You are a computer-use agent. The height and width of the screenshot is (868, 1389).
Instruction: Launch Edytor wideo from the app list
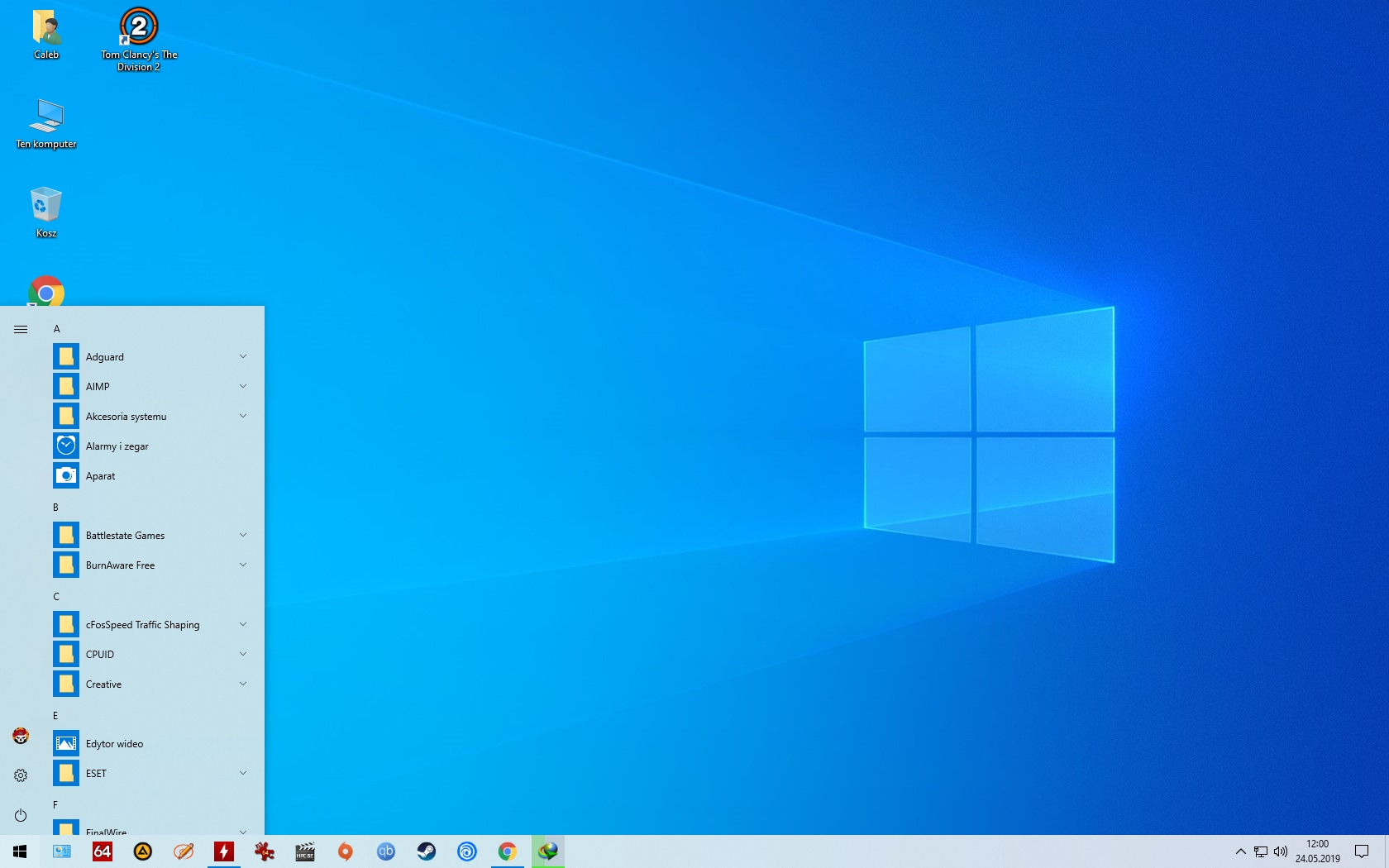point(152,744)
